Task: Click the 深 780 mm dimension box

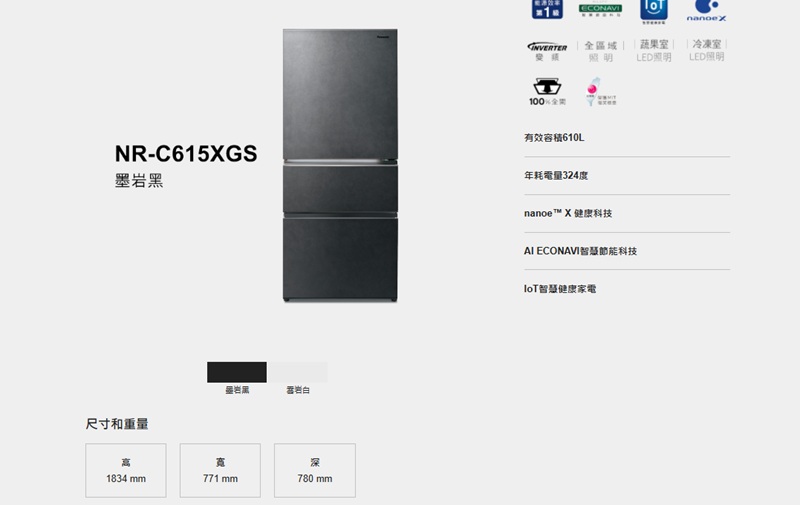Action: click(315, 470)
